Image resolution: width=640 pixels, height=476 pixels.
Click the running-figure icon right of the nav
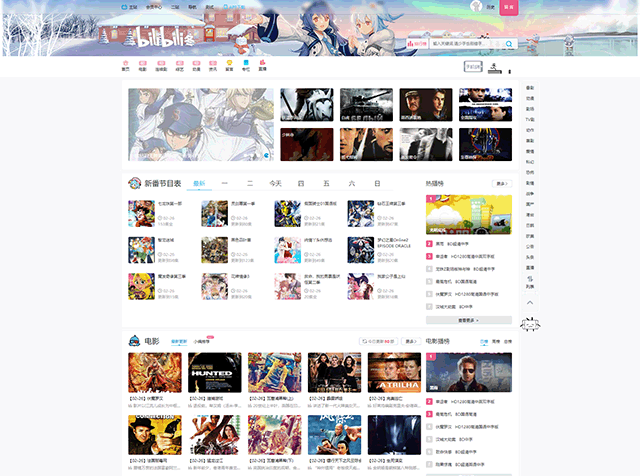click(x=495, y=68)
